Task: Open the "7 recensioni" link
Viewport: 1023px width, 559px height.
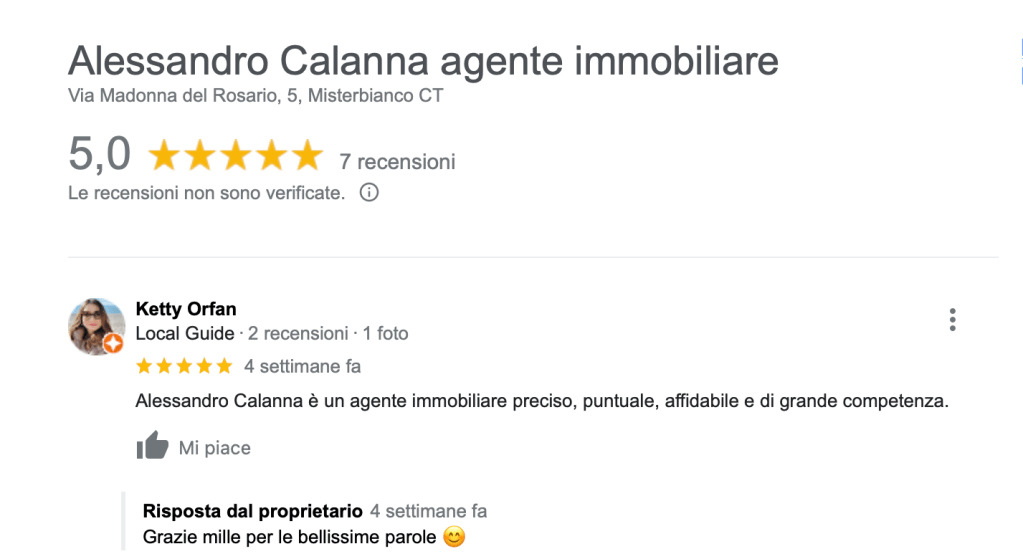Action: (x=397, y=161)
